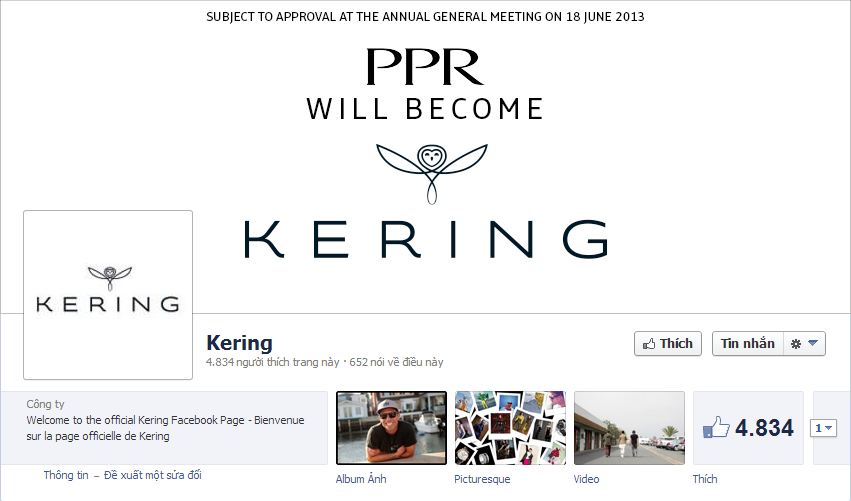Open the Album Ảnh photo thumbnail
The height and width of the screenshot is (501, 851).
pyautogui.click(x=391, y=428)
